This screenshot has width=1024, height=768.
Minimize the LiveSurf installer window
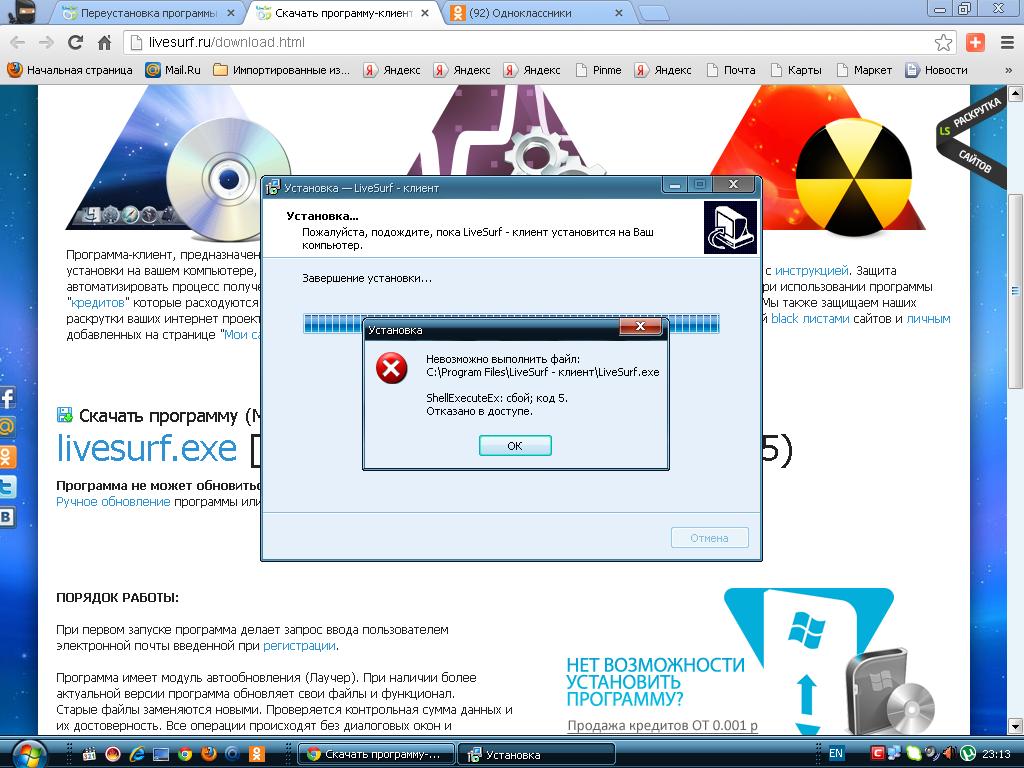[675, 185]
